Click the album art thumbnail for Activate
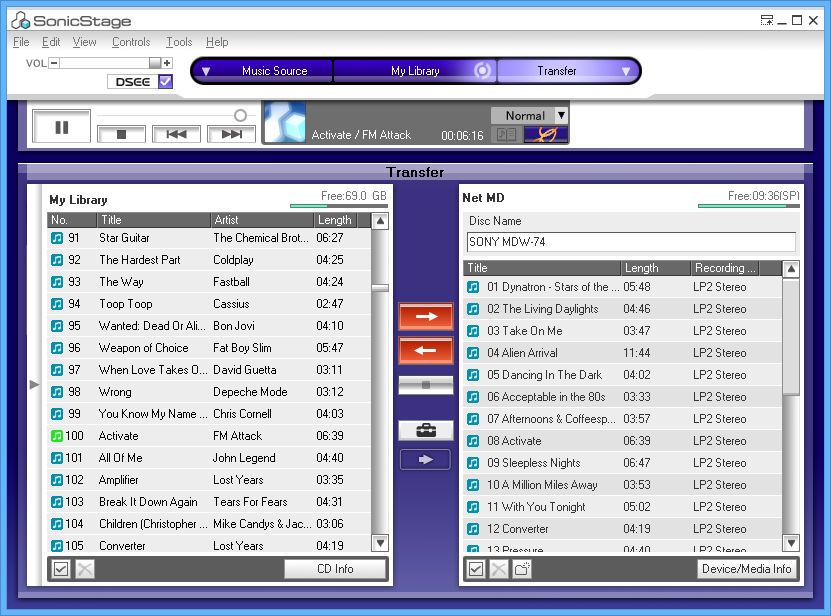Image resolution: width=831 pixels, height=616 pixels. [x=285, y=122]
